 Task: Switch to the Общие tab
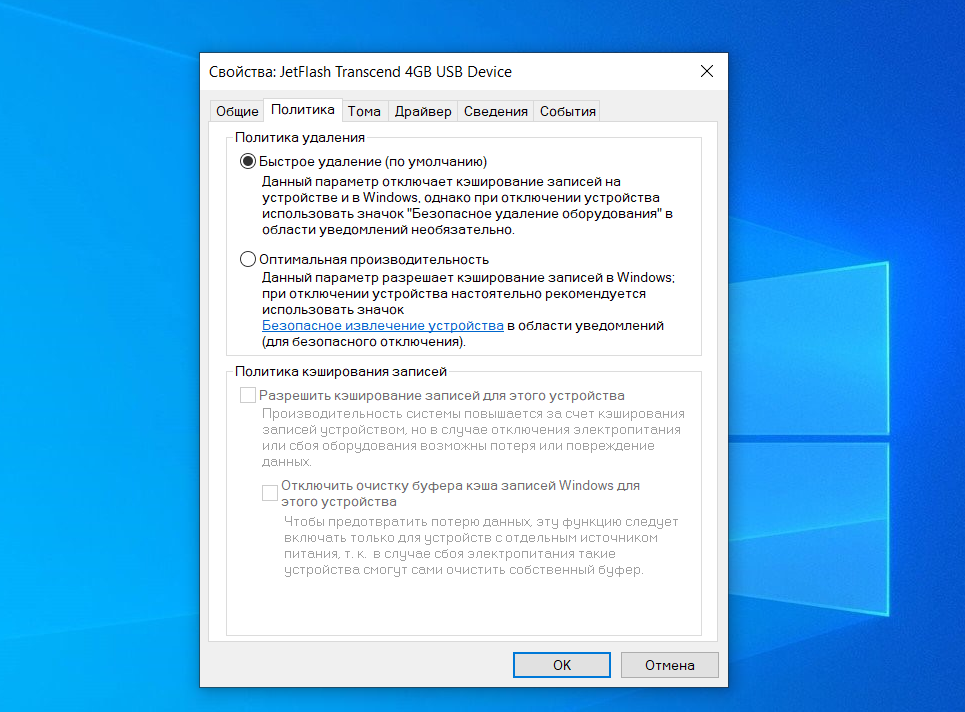(x=237, y=111)
